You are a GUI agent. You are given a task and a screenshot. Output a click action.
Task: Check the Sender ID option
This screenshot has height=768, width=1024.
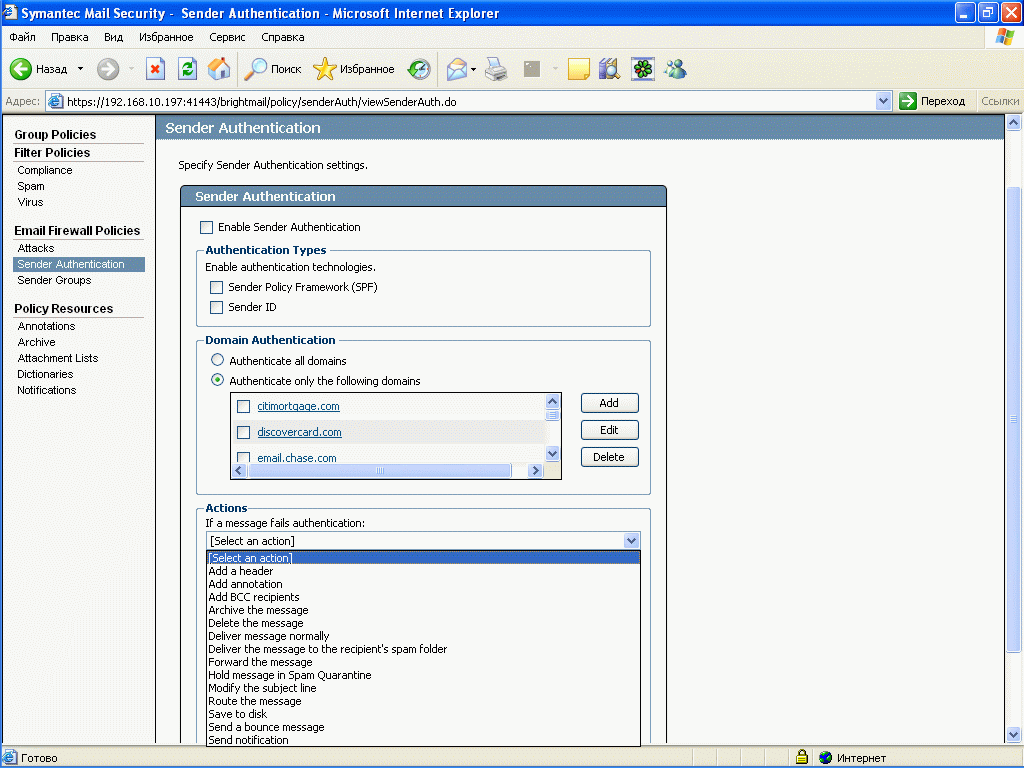216,308
